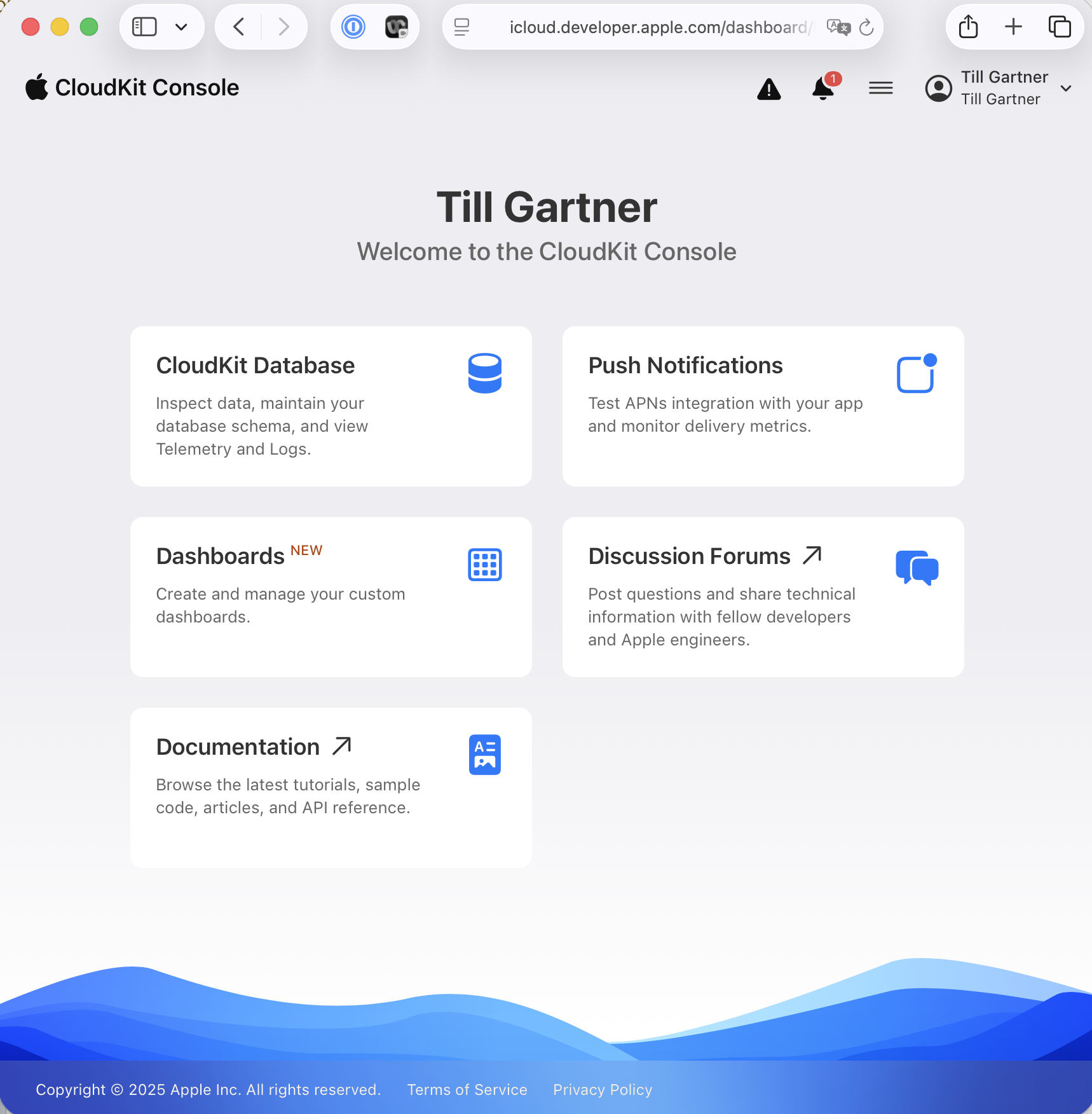
Task: Click the CloudKit Database cylinder icon
Action: click(x=484, y=373)
